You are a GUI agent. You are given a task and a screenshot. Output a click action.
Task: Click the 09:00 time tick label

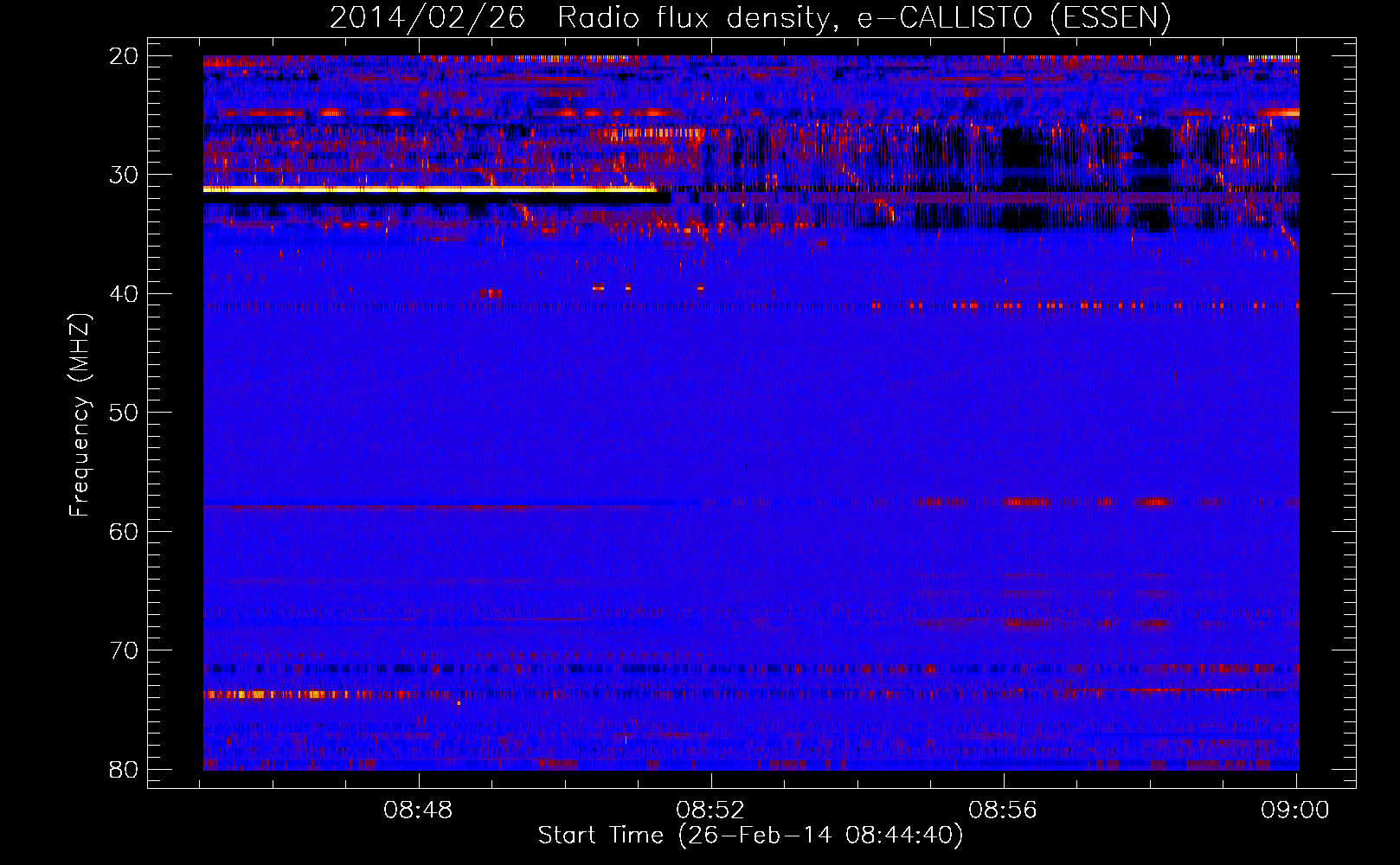1295,811
